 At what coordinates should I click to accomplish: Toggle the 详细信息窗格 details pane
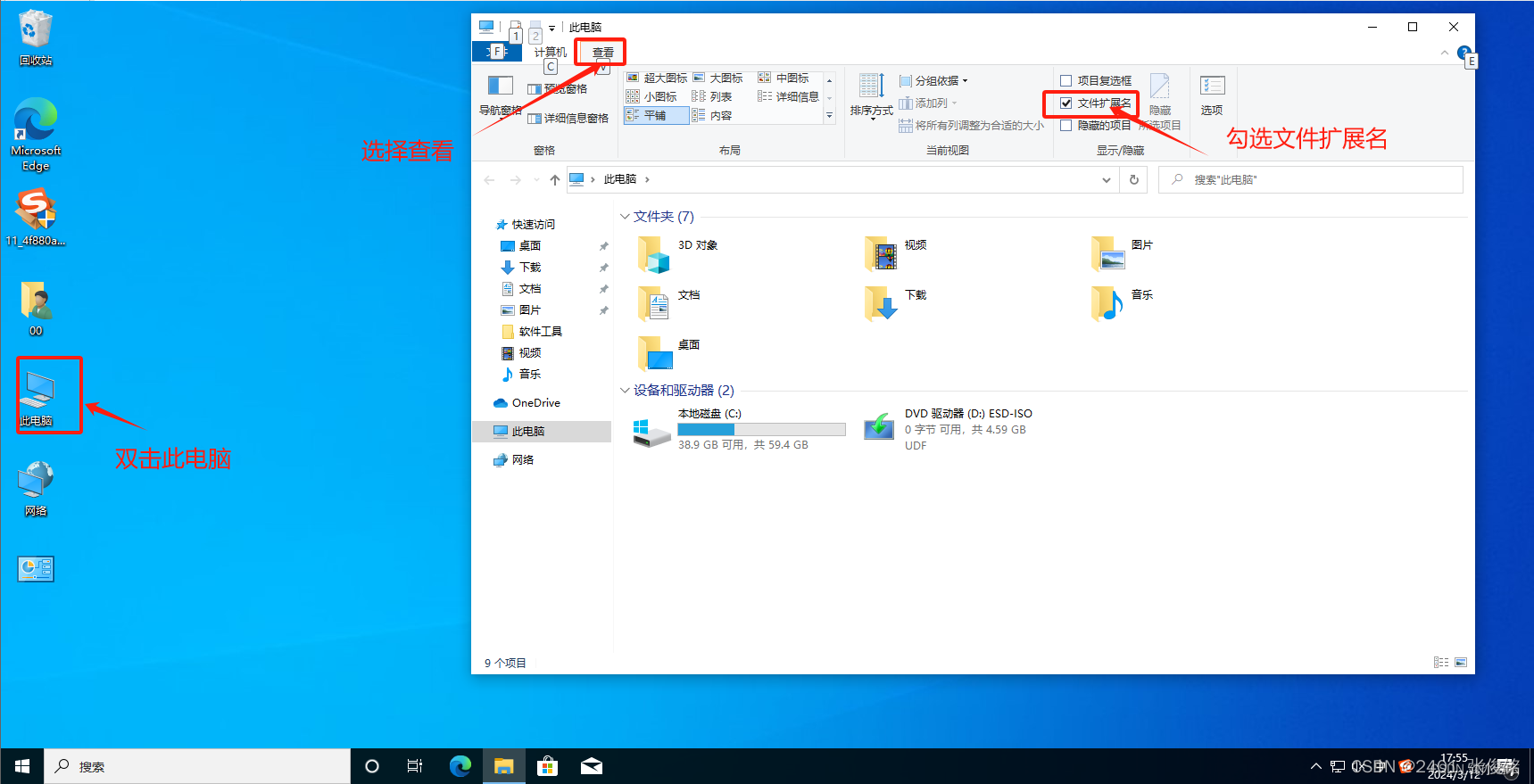(568, 118)
